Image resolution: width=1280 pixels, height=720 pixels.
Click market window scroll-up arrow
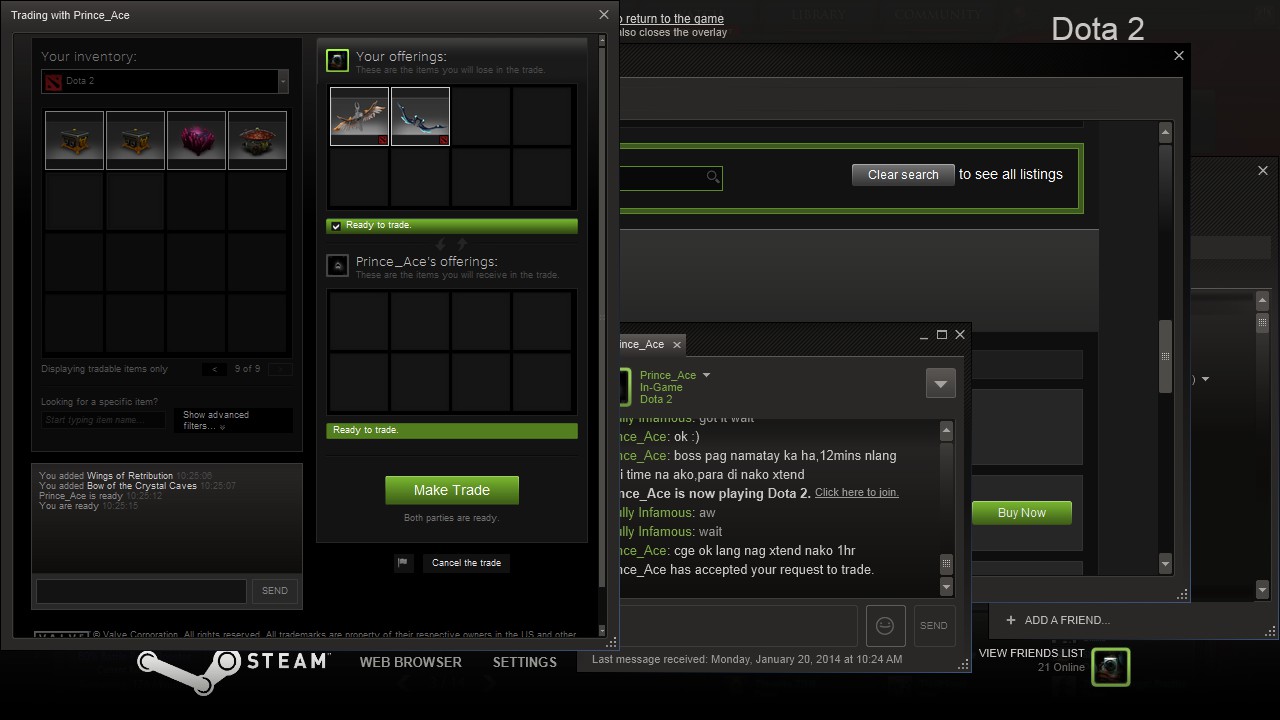tap(1165, 132)
